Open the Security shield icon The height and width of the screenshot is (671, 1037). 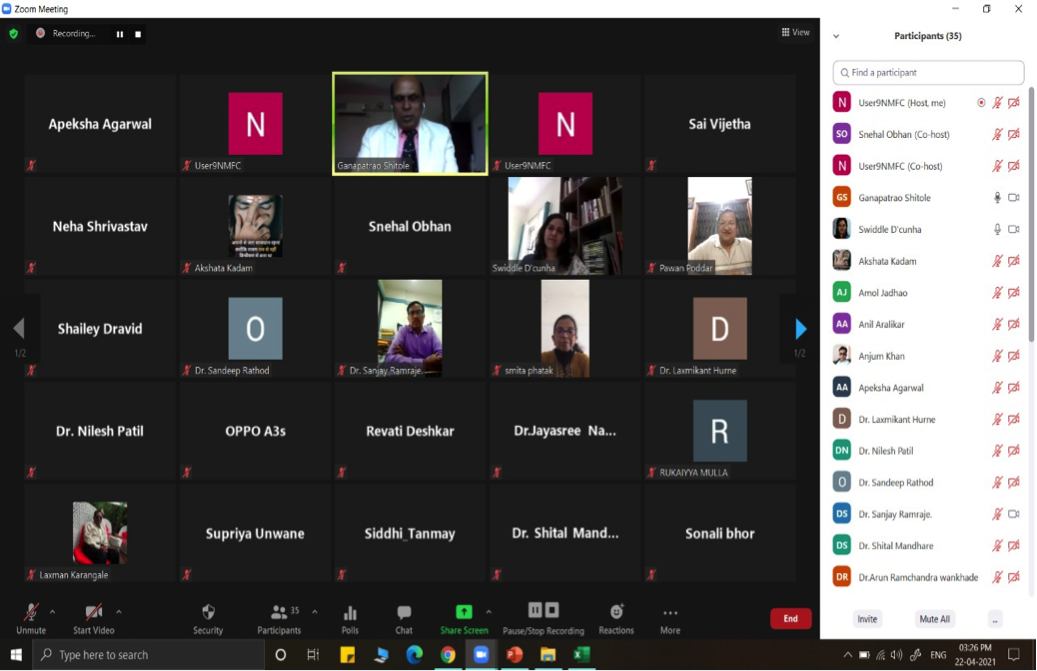tap(208, 612)
